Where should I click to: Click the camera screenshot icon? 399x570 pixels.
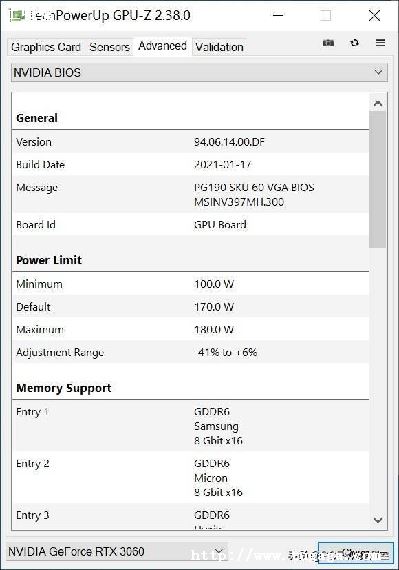click(x=328, y=43)
